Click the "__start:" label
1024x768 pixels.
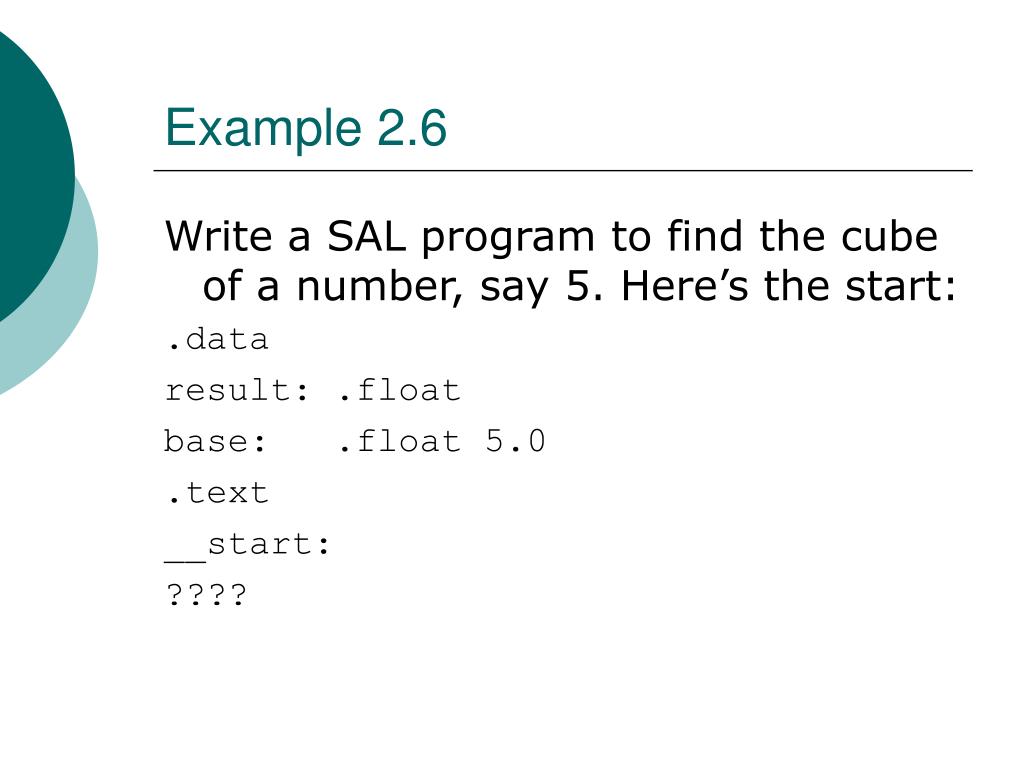248,546
